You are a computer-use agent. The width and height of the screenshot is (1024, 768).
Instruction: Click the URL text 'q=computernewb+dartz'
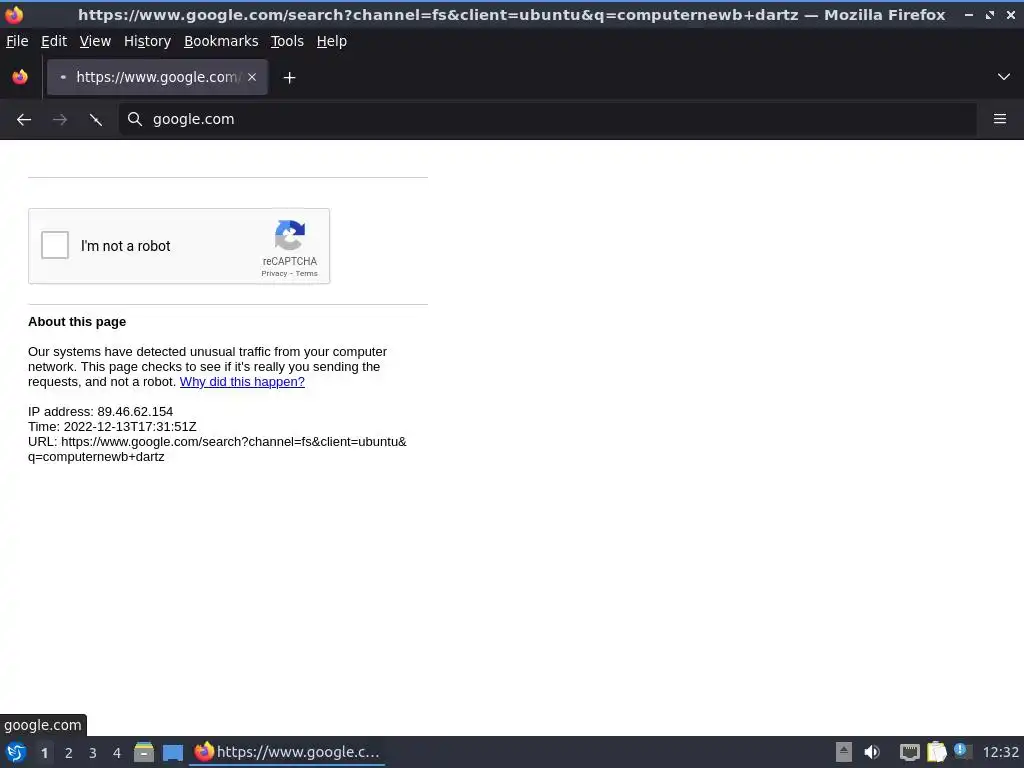pyautogui.click(x=96, y=456)
